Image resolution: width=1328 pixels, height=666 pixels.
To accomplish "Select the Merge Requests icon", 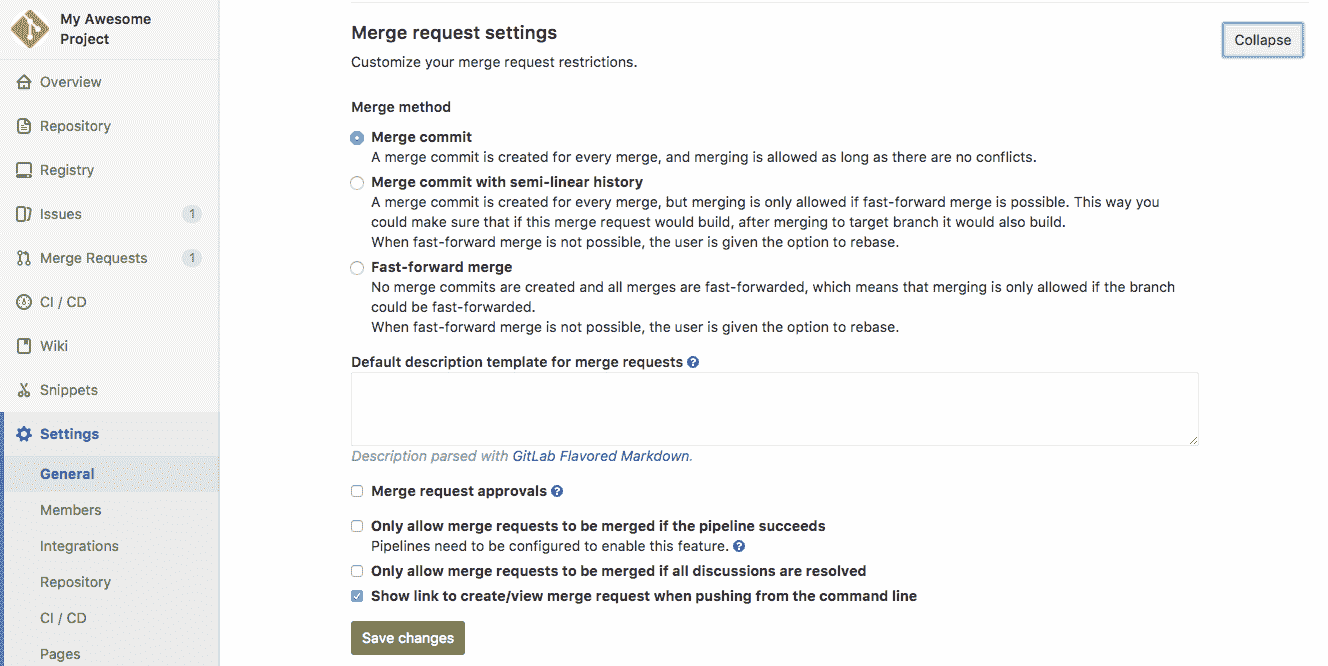I will click(22, 258).
